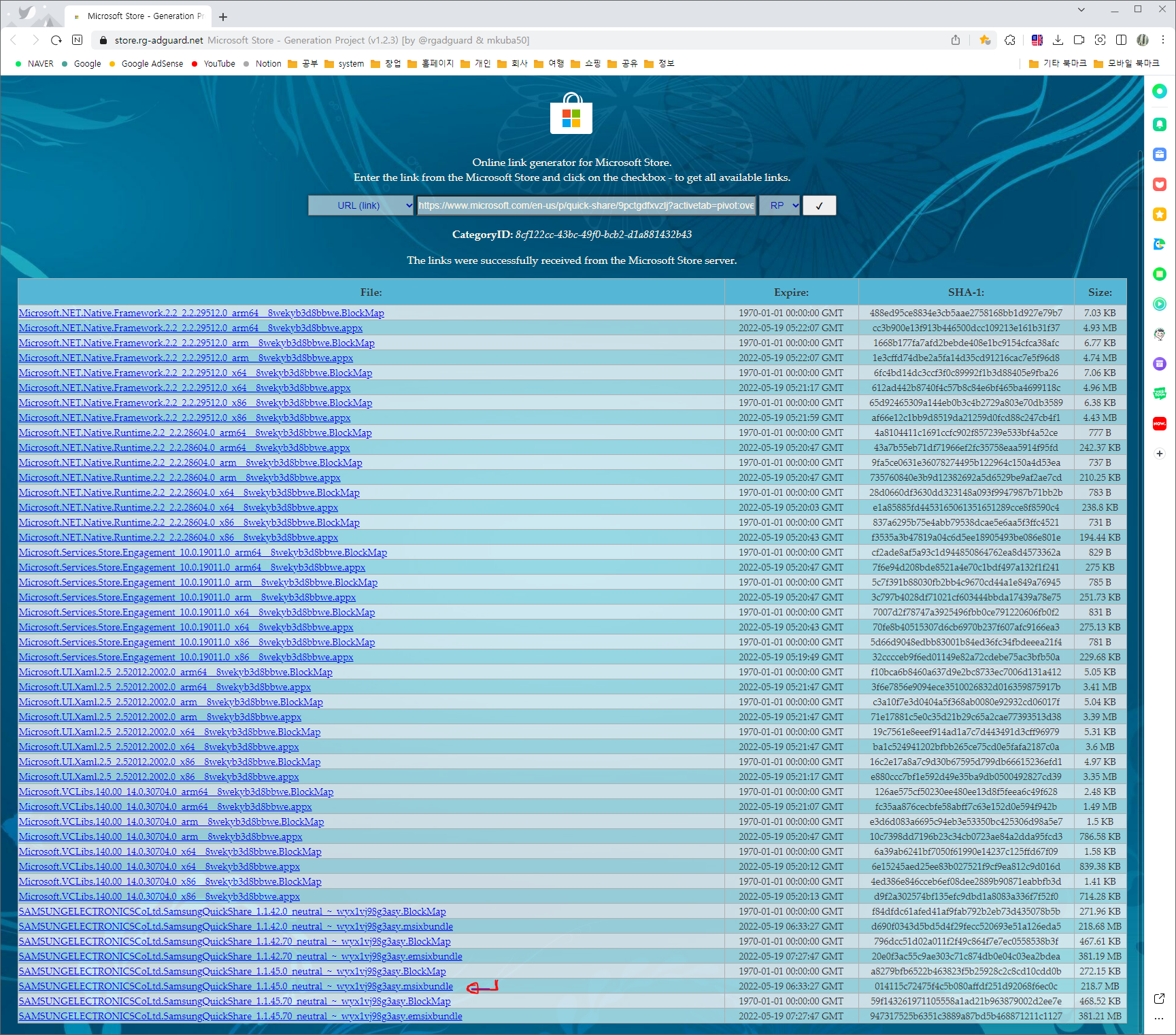
Task: Open the extensions puzzle icon
Action: click(1010, 40)
